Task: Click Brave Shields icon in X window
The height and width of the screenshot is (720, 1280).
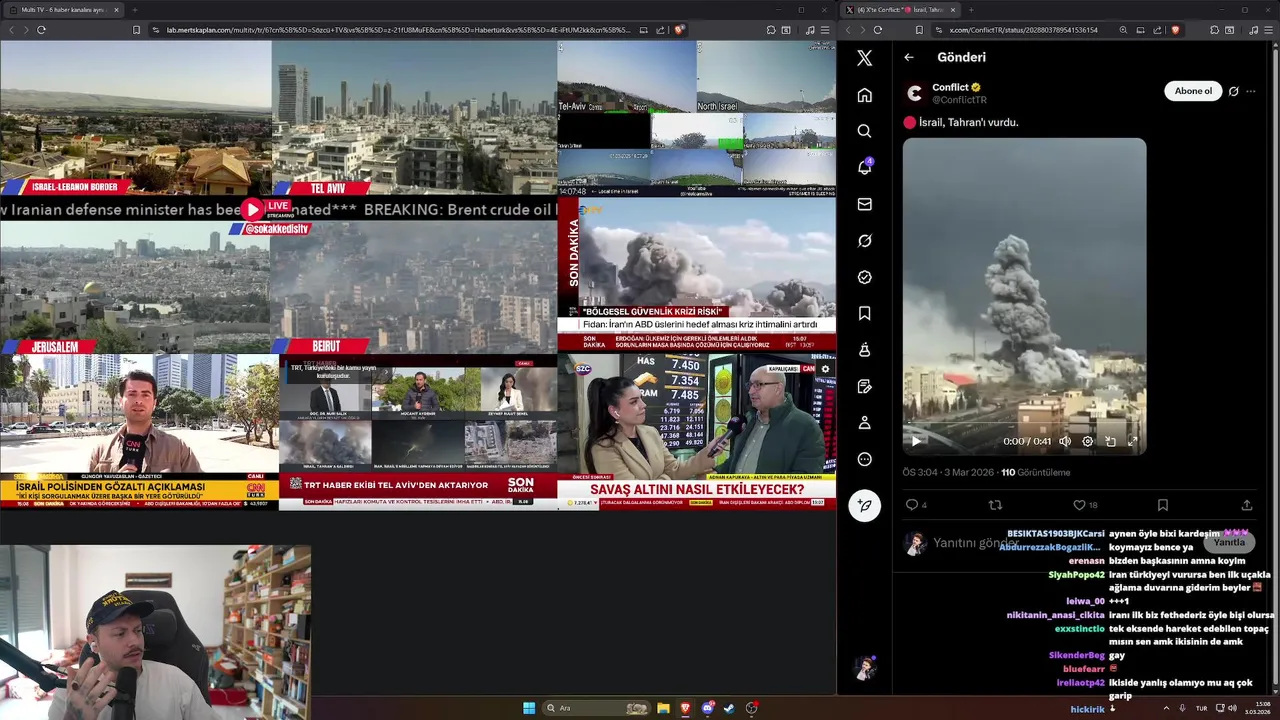Action: tap(1176, 30)
